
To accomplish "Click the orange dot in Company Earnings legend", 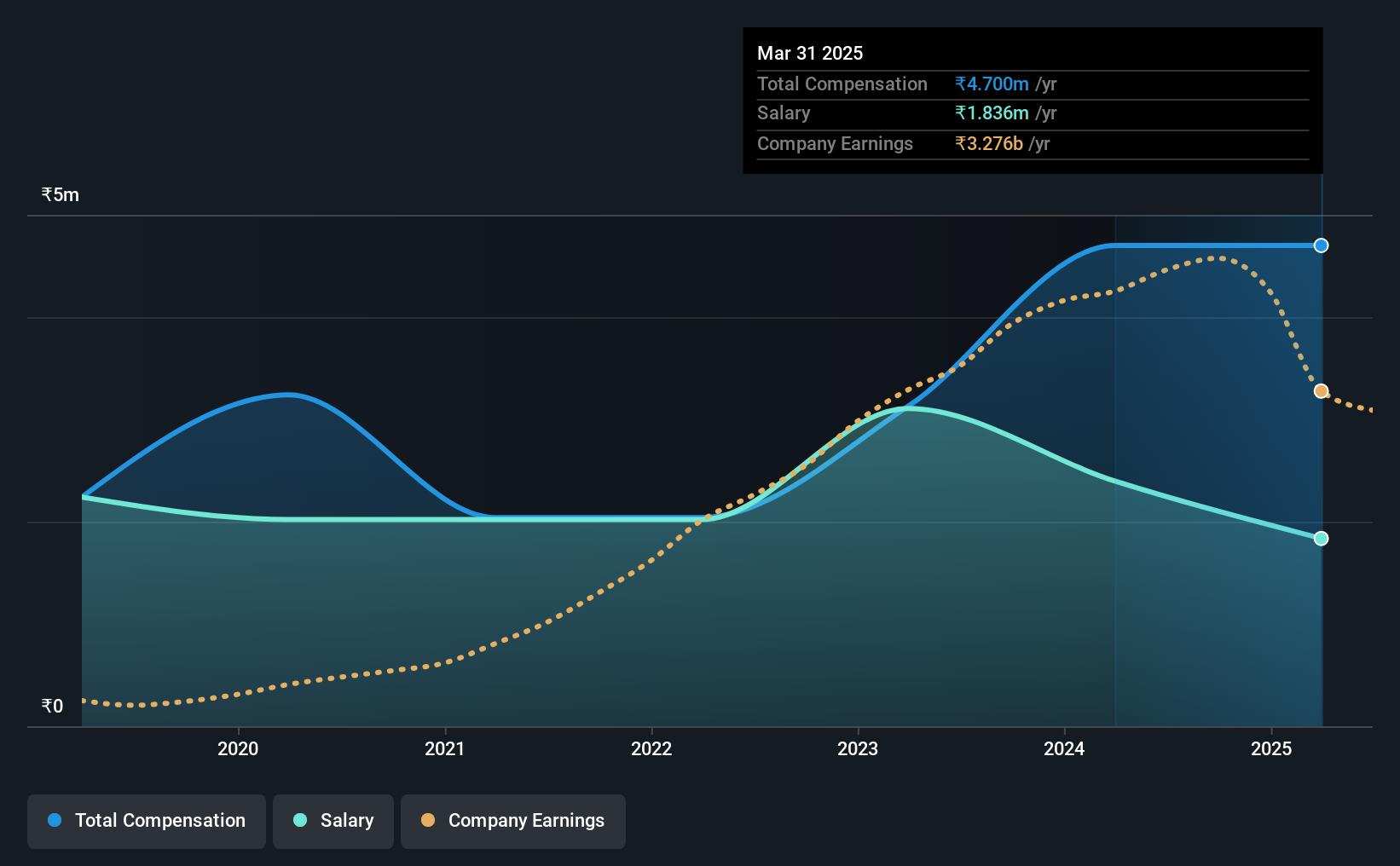I will 428,820.
